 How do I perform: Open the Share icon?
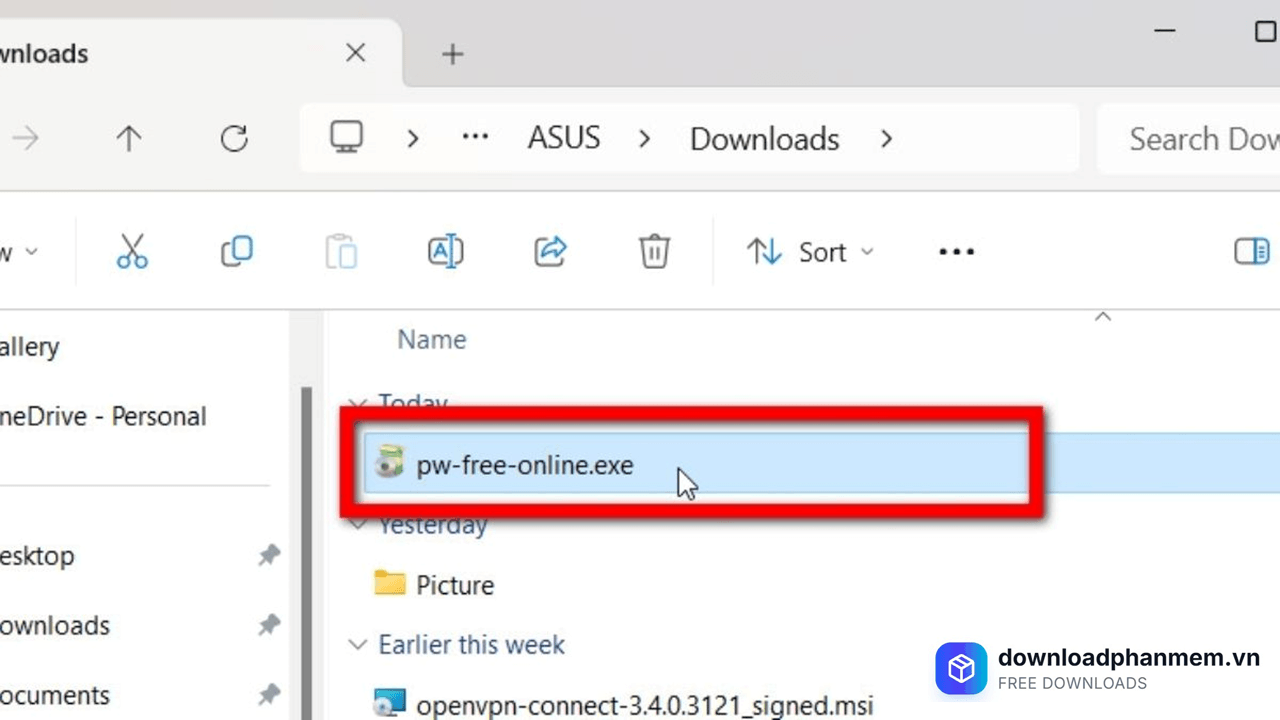(x=549, y=251)
